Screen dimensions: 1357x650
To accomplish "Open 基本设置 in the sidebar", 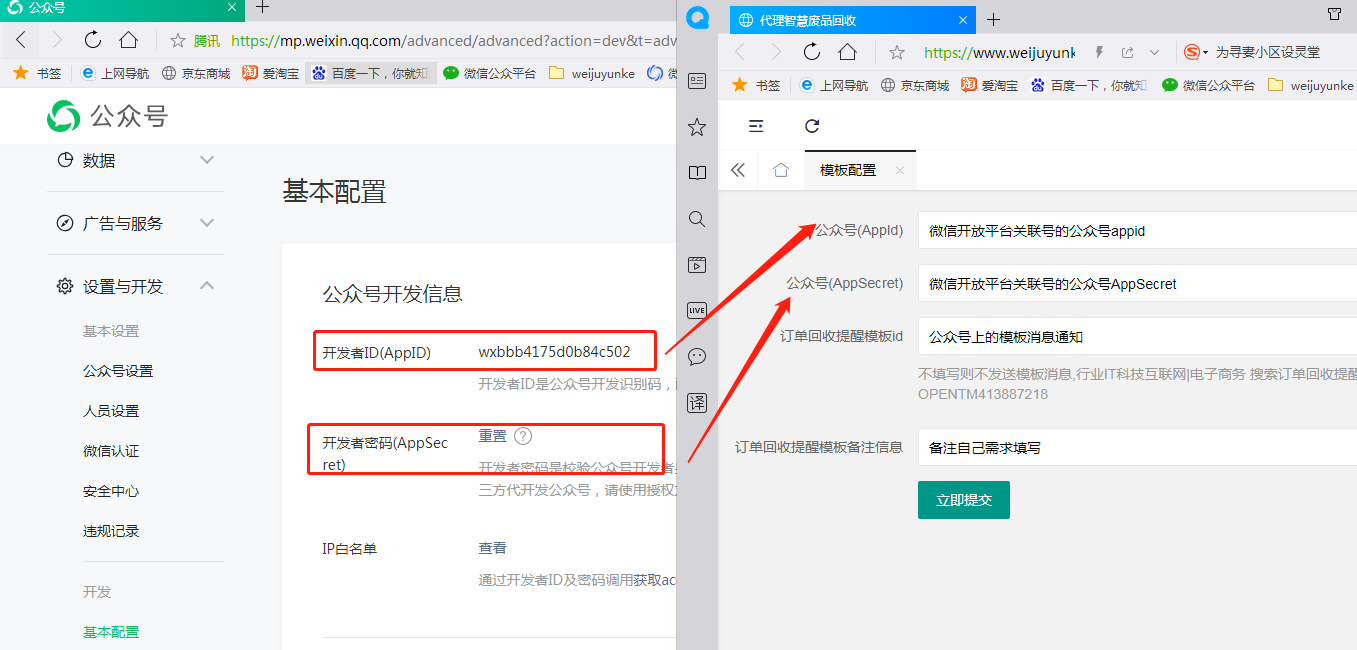I will 111,331.
